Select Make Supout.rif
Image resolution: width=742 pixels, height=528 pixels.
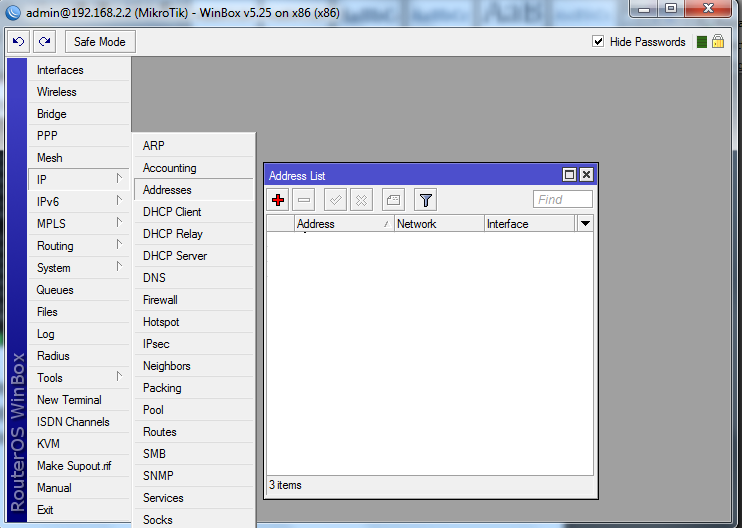[79, 466]
